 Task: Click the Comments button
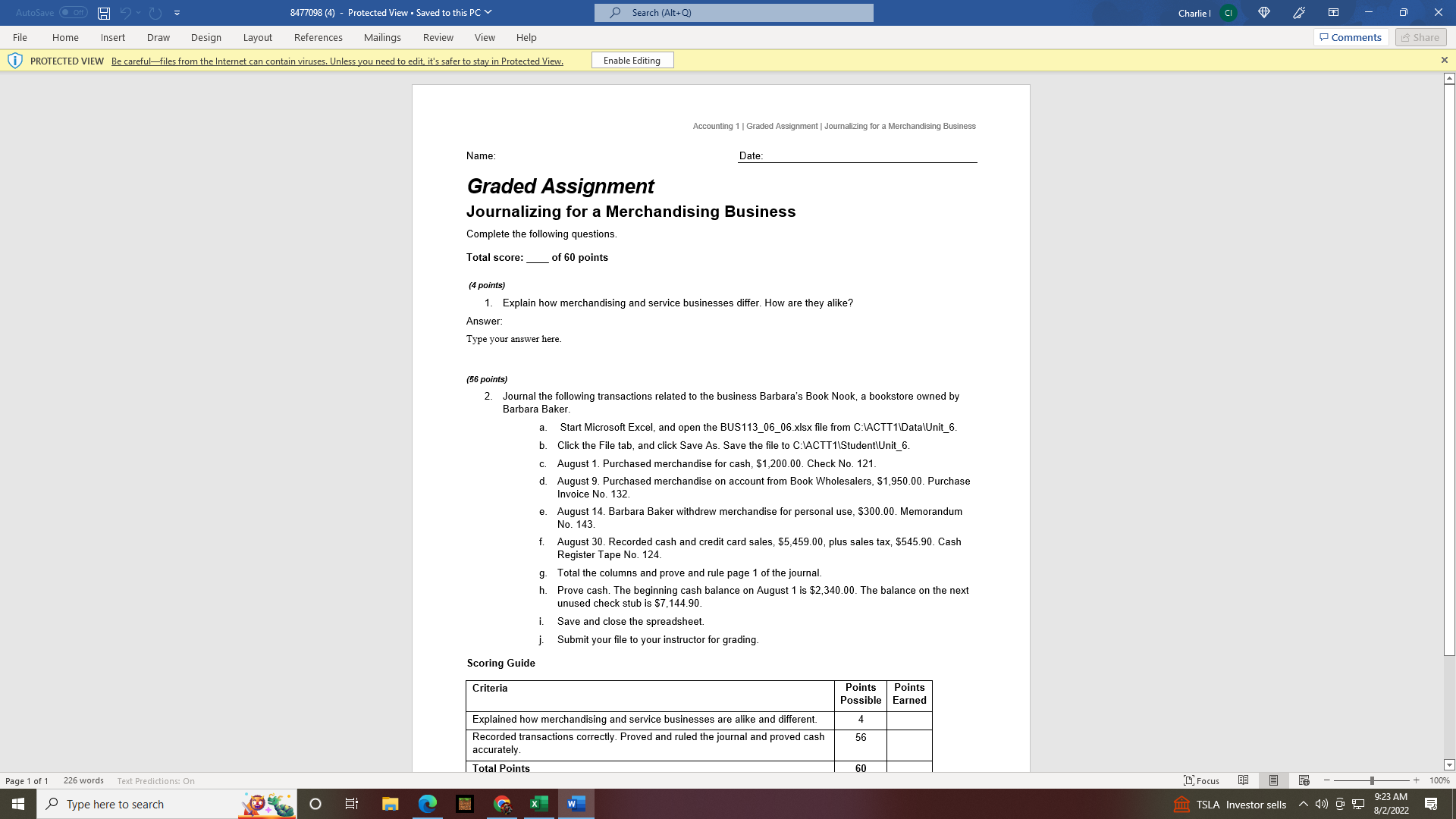pyautogui.click(x=1351, y=37)
